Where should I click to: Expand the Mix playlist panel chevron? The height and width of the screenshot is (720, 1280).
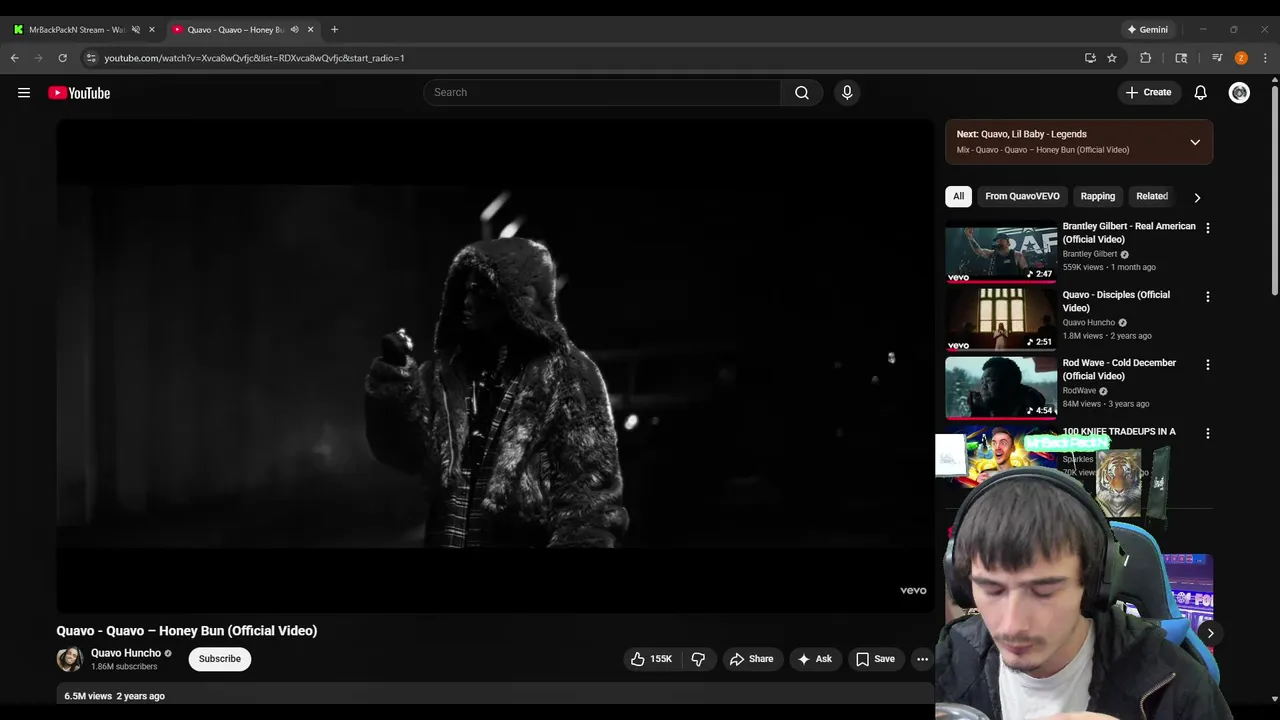1195,142
